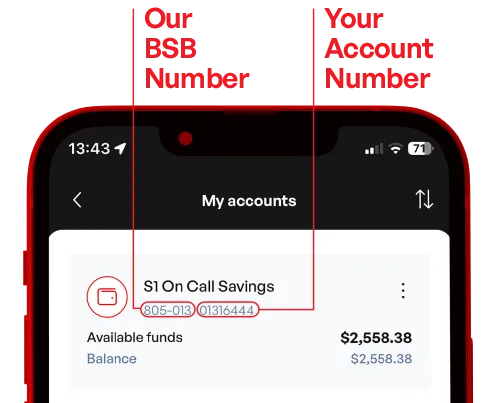500x403 pixels.
Task: Select the BSB number 805-013
Action: pos(167,310)
